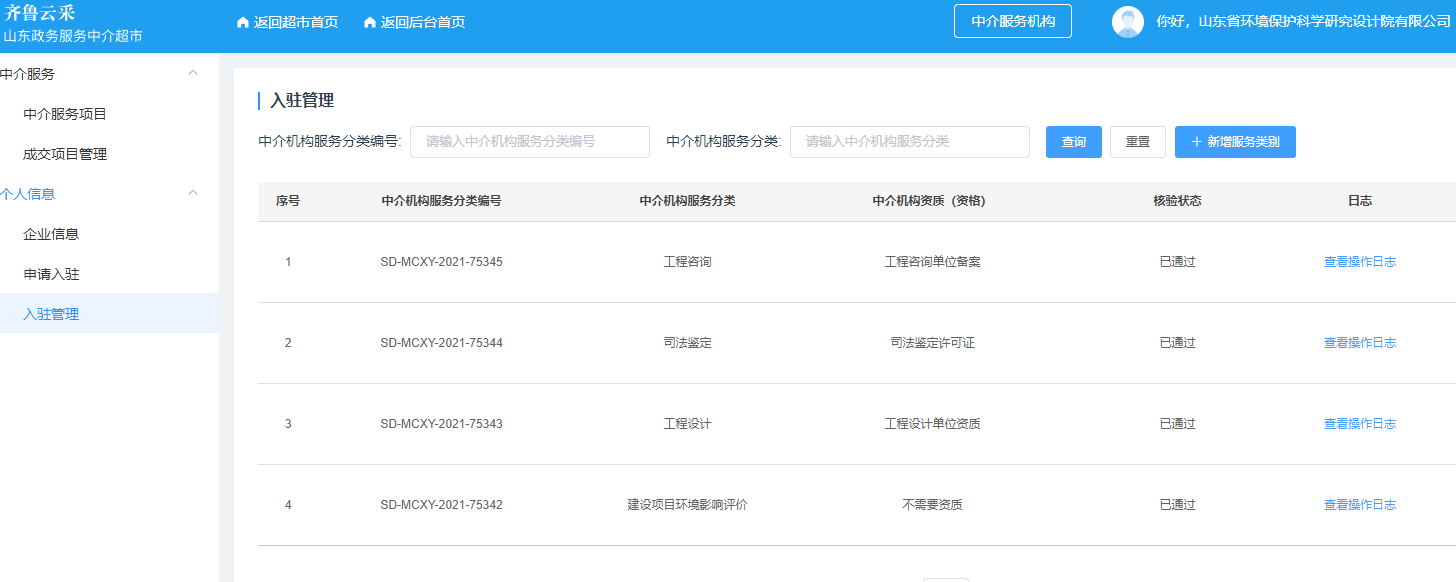View operation log for 工程设计 row
1456x582 pixels.
1360,424
